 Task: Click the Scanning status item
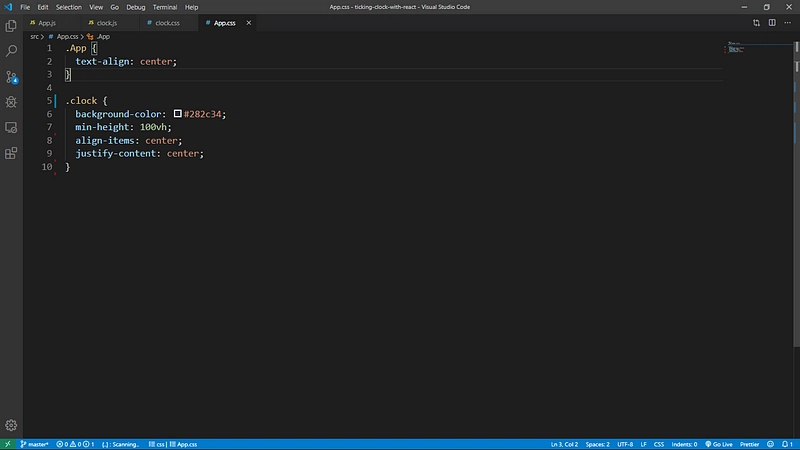tap(121, 444)
